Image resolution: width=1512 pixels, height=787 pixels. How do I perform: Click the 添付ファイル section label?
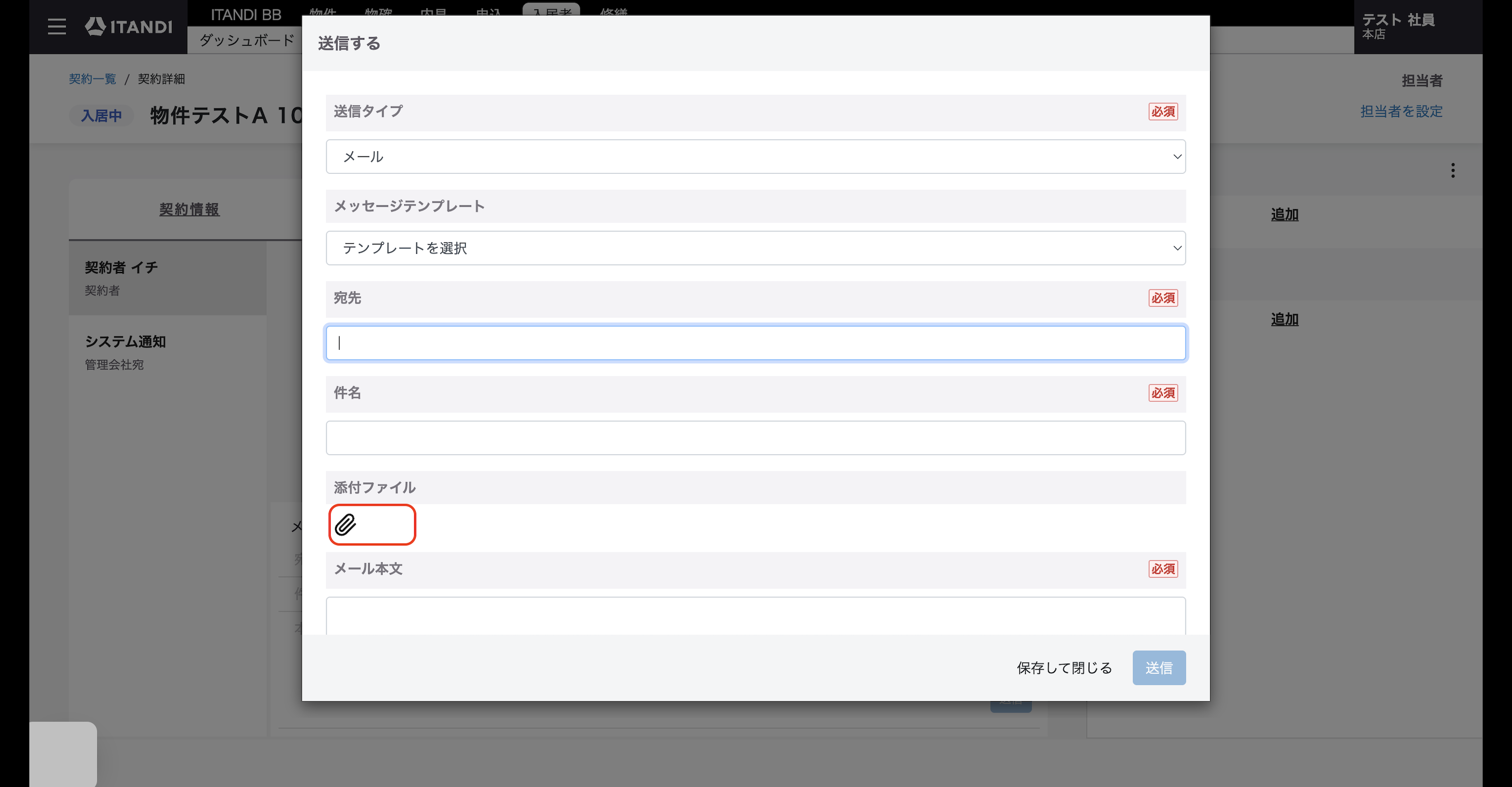(374, 487)
